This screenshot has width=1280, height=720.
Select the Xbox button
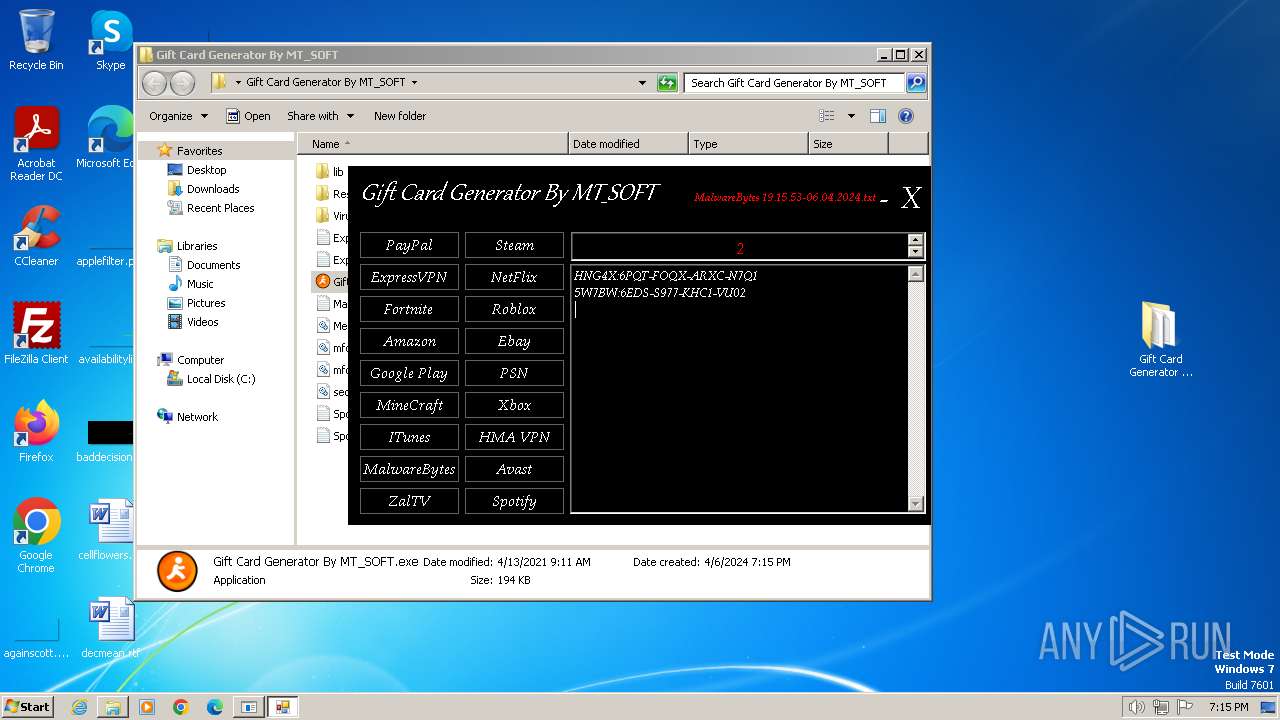(514, 405)
